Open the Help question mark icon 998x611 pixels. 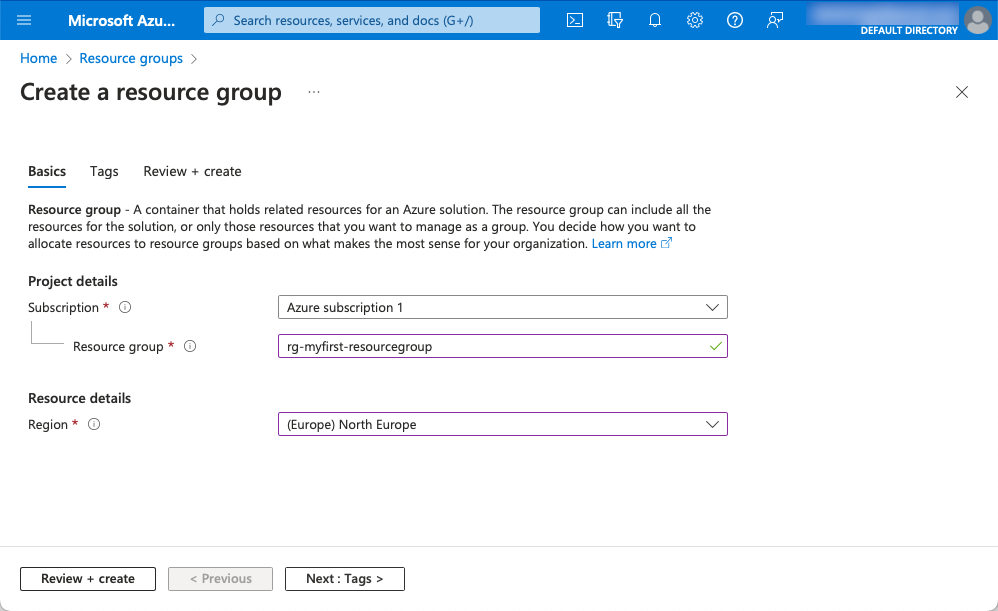point(735,20)
